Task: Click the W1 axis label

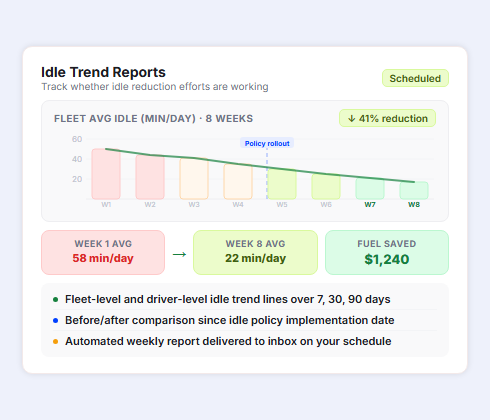Action: pos(106,205)
